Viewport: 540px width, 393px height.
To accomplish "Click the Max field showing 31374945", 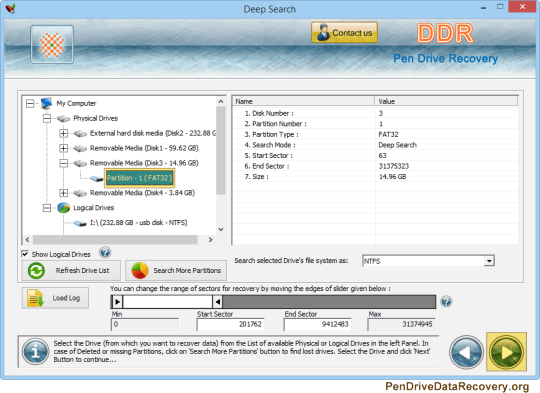I will tap(401, 324).
